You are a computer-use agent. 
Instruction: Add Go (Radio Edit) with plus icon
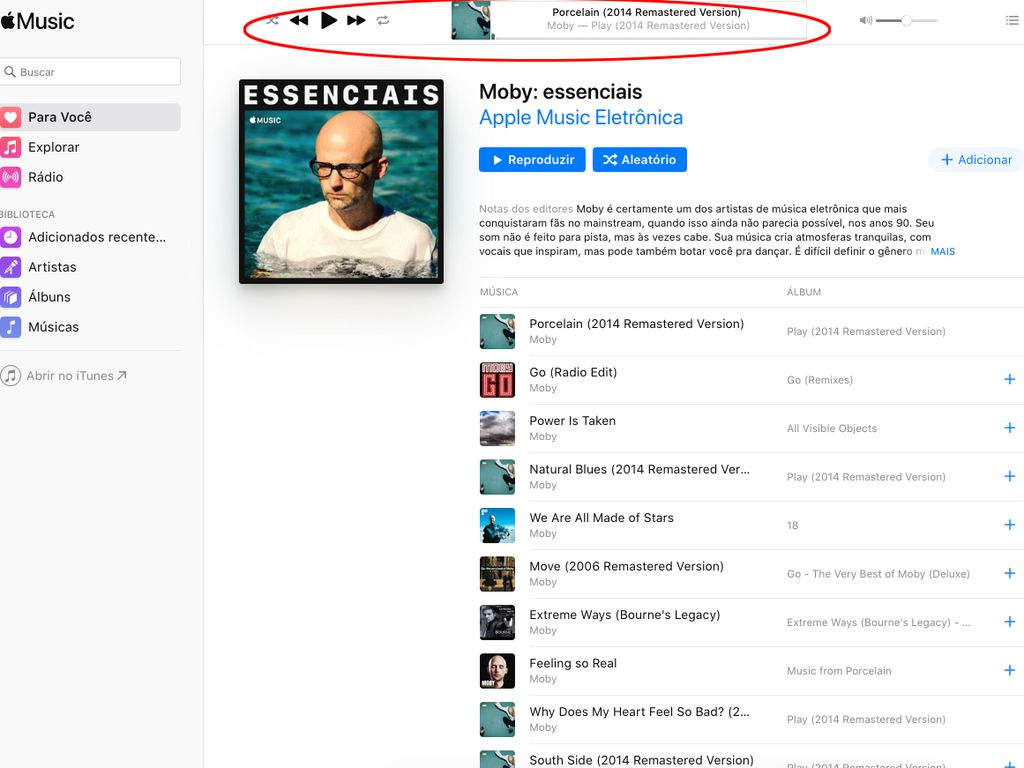1010,379
